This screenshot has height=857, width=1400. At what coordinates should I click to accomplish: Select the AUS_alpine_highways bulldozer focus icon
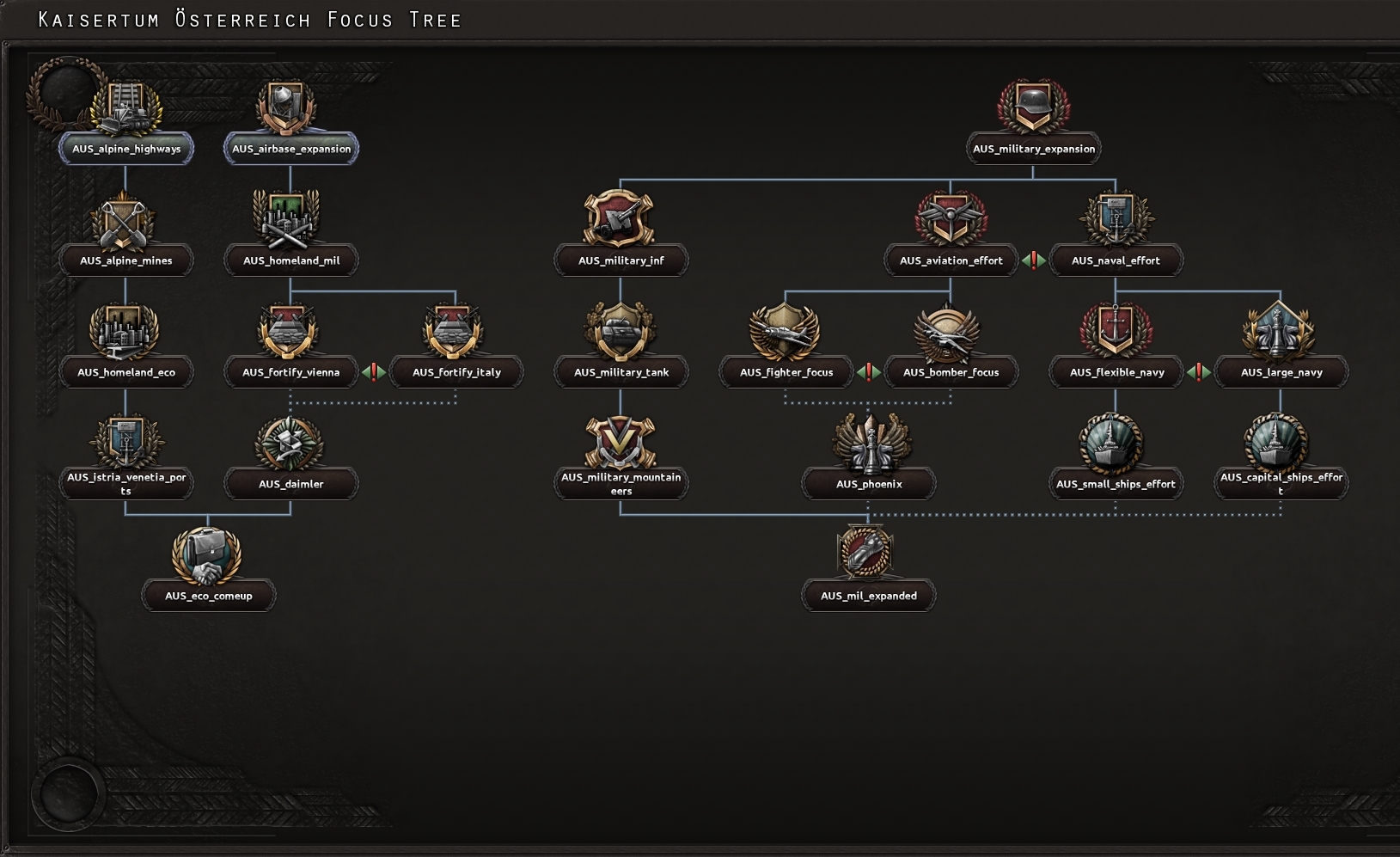click(x=126, y=108)
